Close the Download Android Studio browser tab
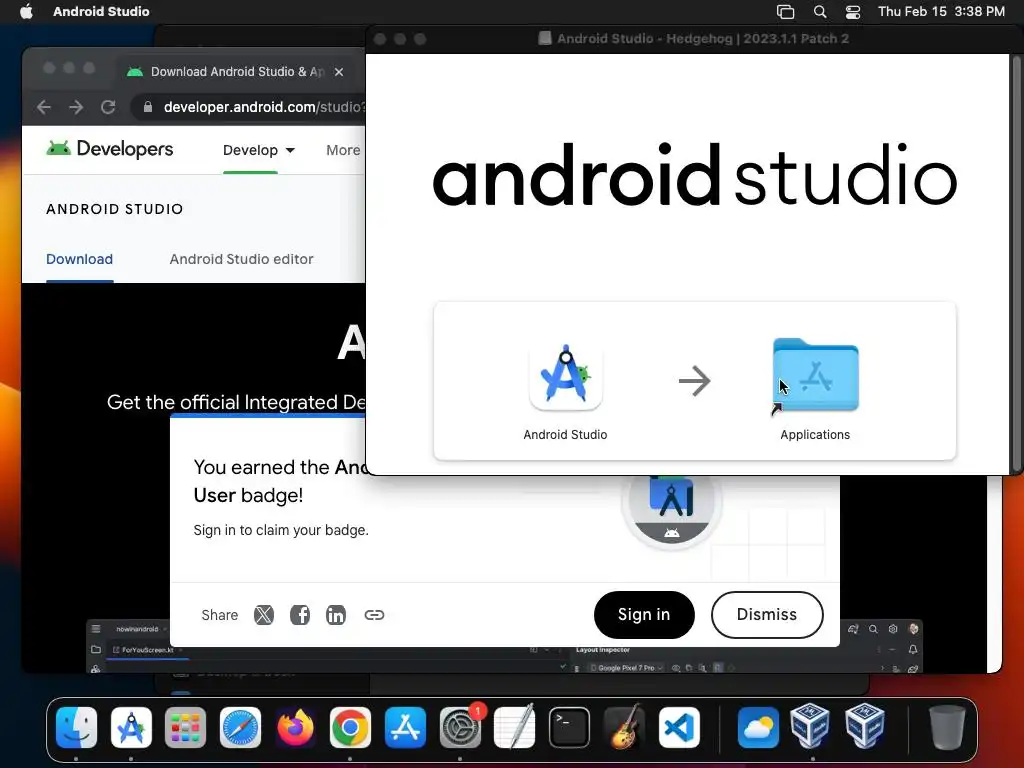The image size is (1024, 768). click(339, 72)
